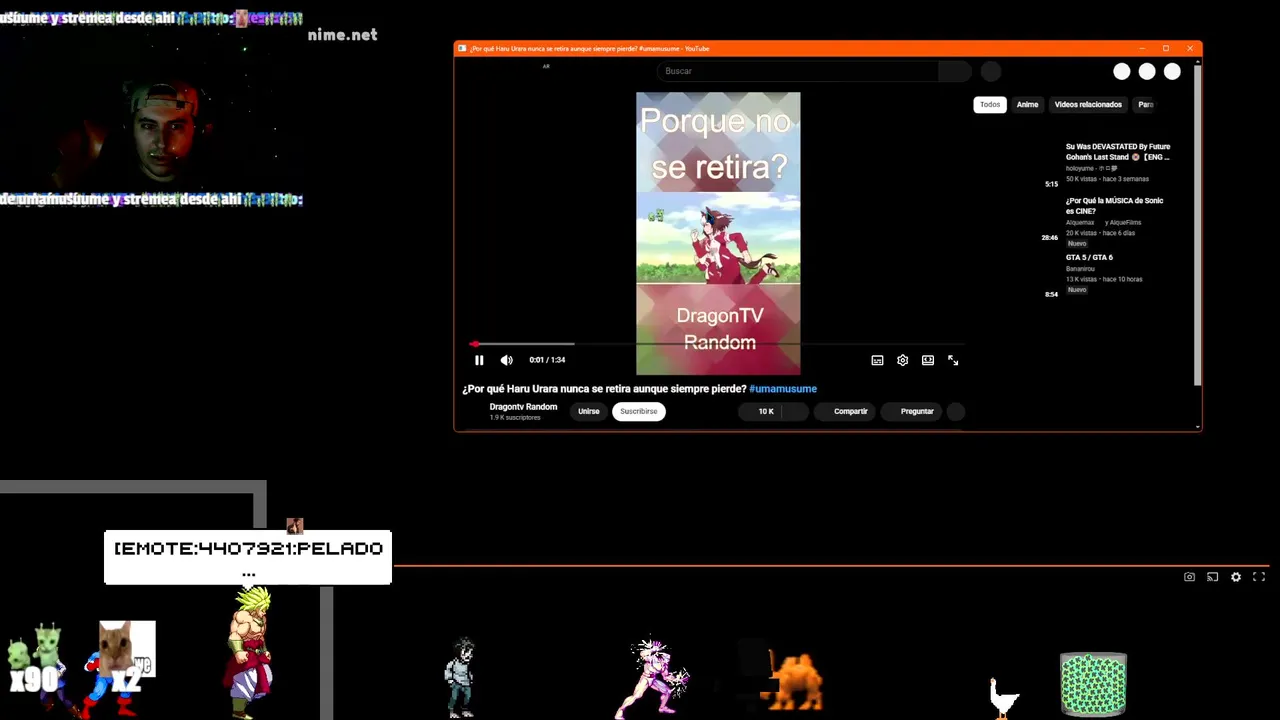Viewport: 1280px width, 720px height.
Task: Open ¿Por Qué la MÚSICA de Sonic es CINE?
Action: click(1114, 206)
